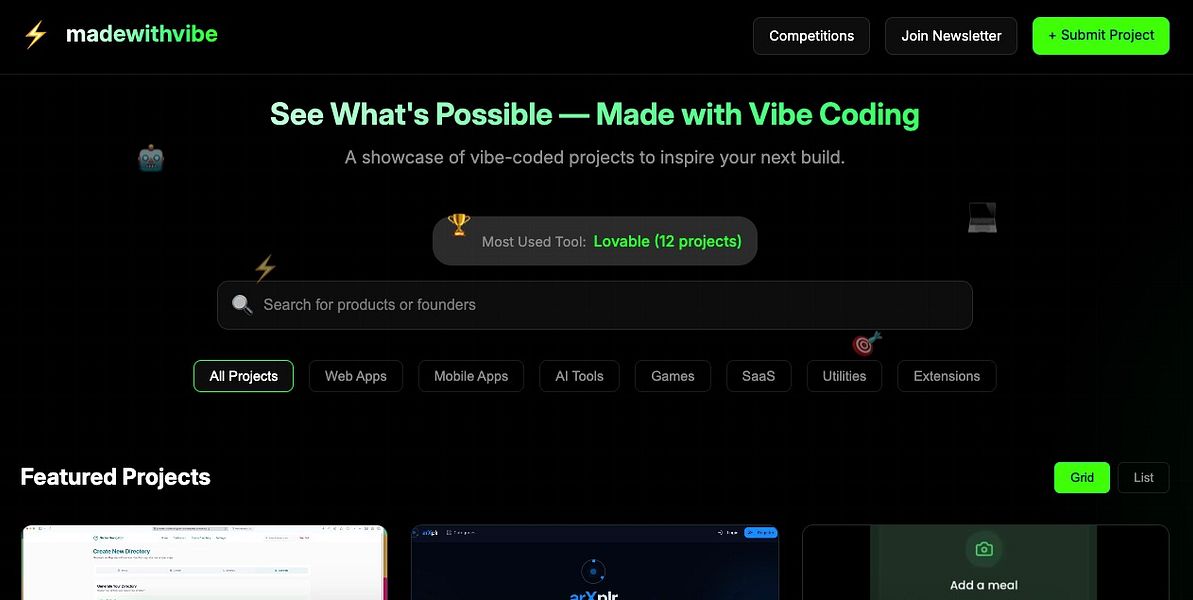Click the Submit Project button
The height and width of the screenshot is (600, 1193).
[1100, 35]
